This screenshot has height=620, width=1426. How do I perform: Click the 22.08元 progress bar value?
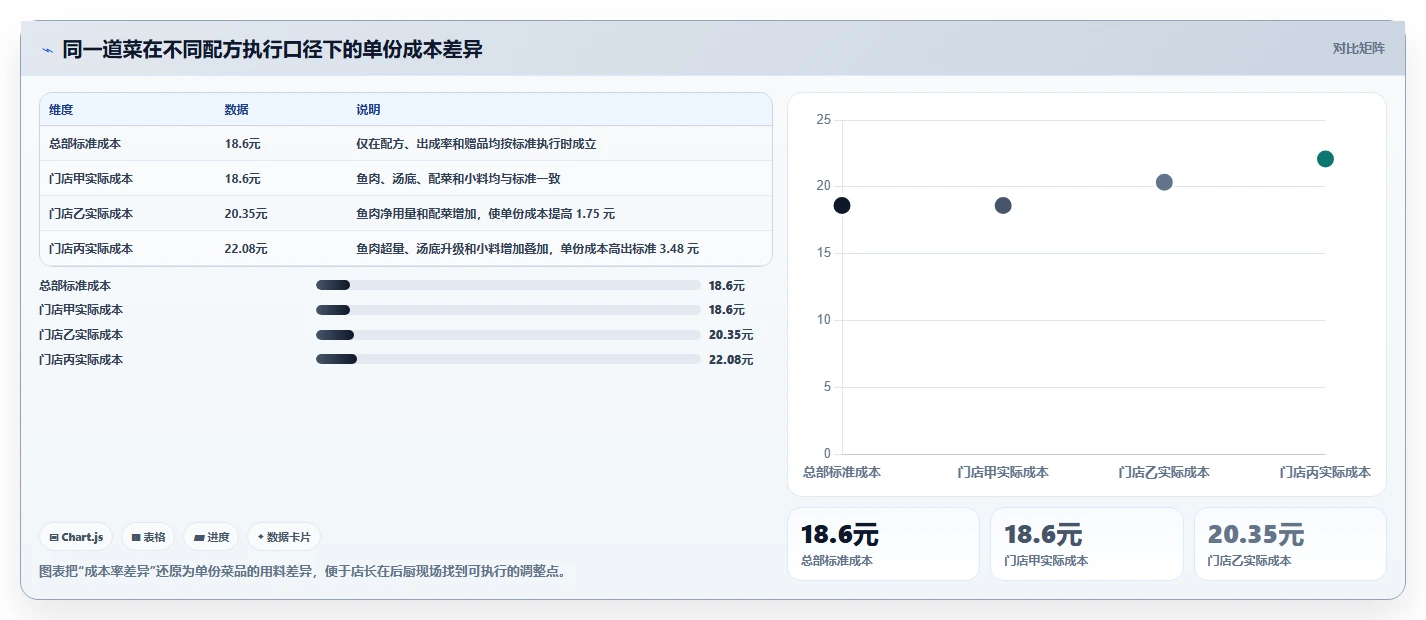pos(731,360)
